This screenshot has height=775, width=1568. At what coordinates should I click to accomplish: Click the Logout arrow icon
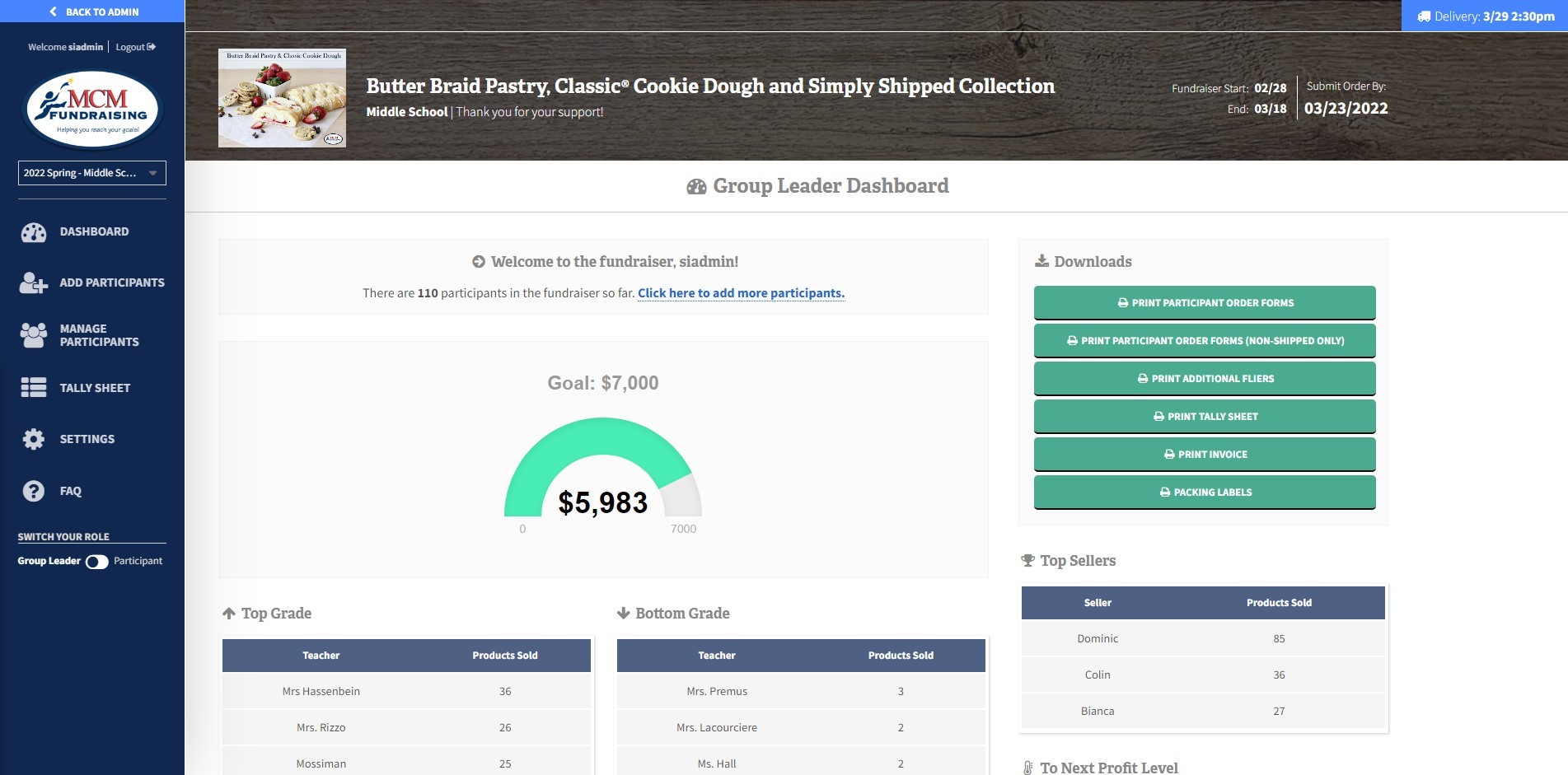152,47
